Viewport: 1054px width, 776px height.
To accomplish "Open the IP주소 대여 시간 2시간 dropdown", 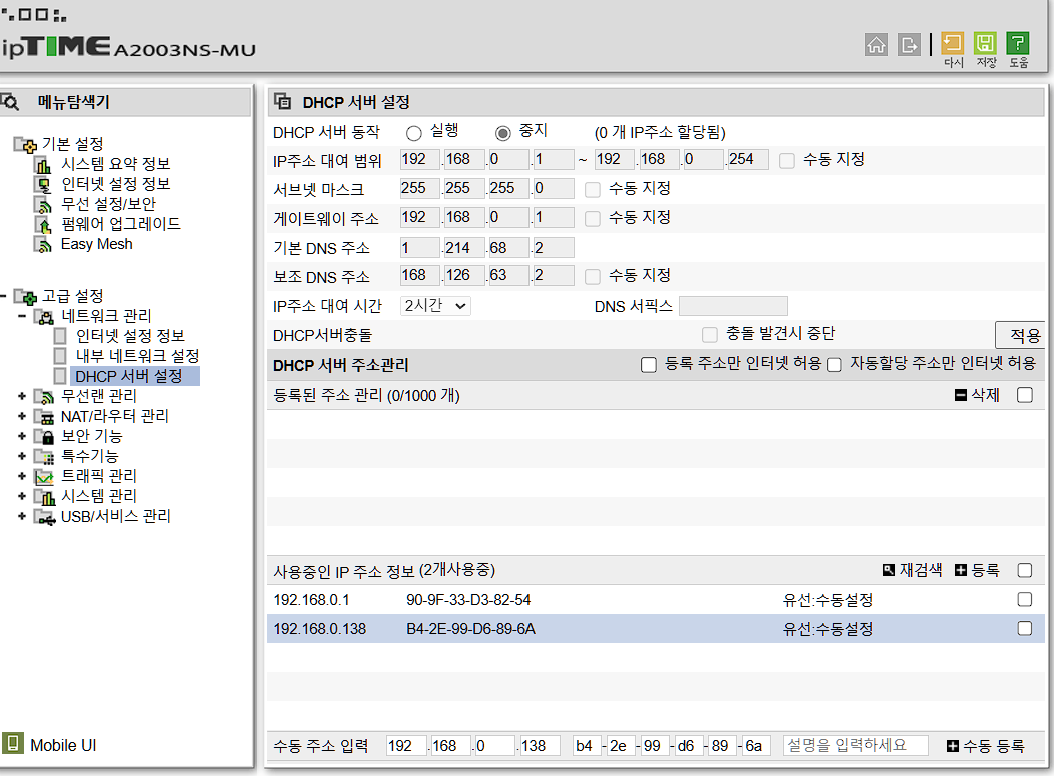I will 435,306.
